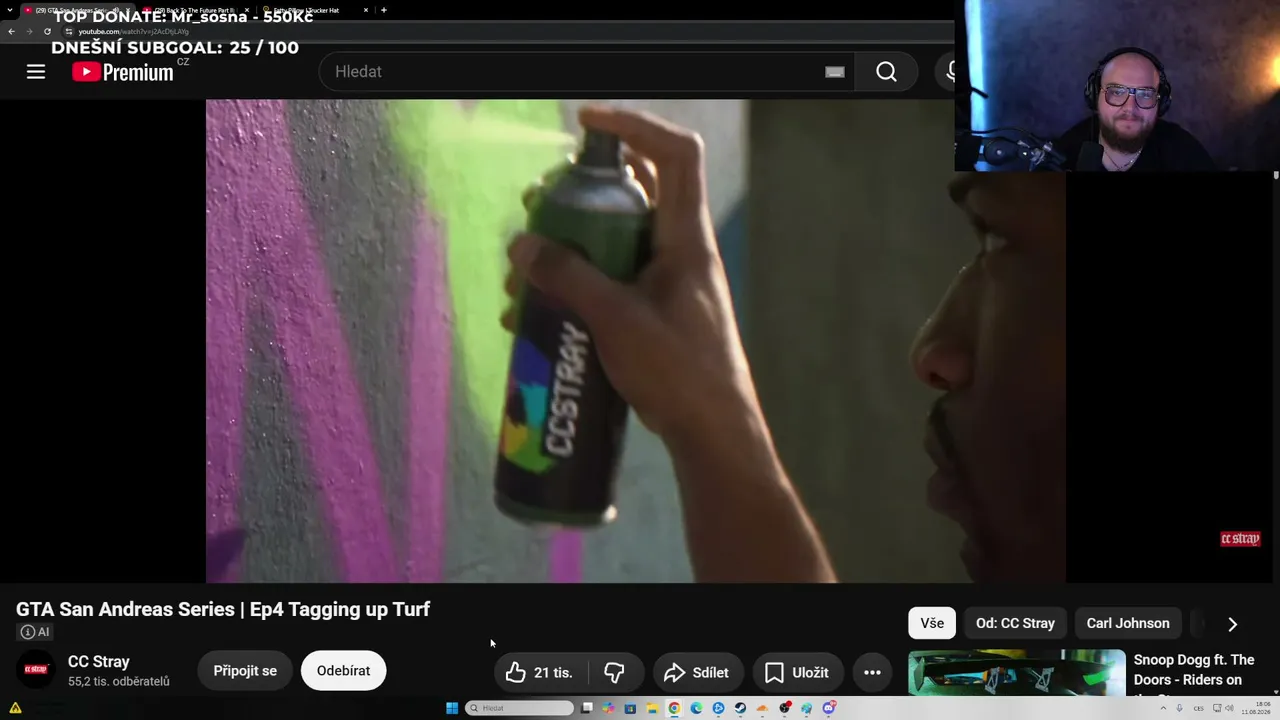
Task: Open the volume control in system tray
Action: pyautogui.click(x=1231, y=708)
